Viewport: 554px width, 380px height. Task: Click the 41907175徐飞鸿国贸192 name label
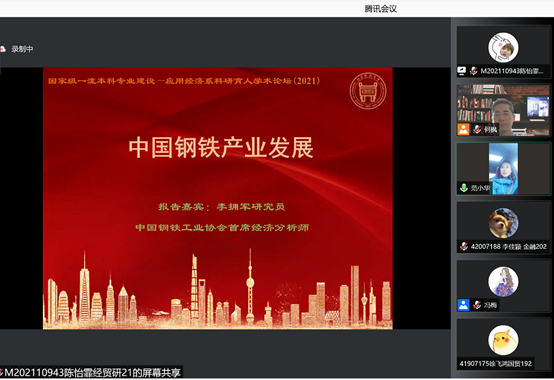pyautogui.click(x=495, y=363)
